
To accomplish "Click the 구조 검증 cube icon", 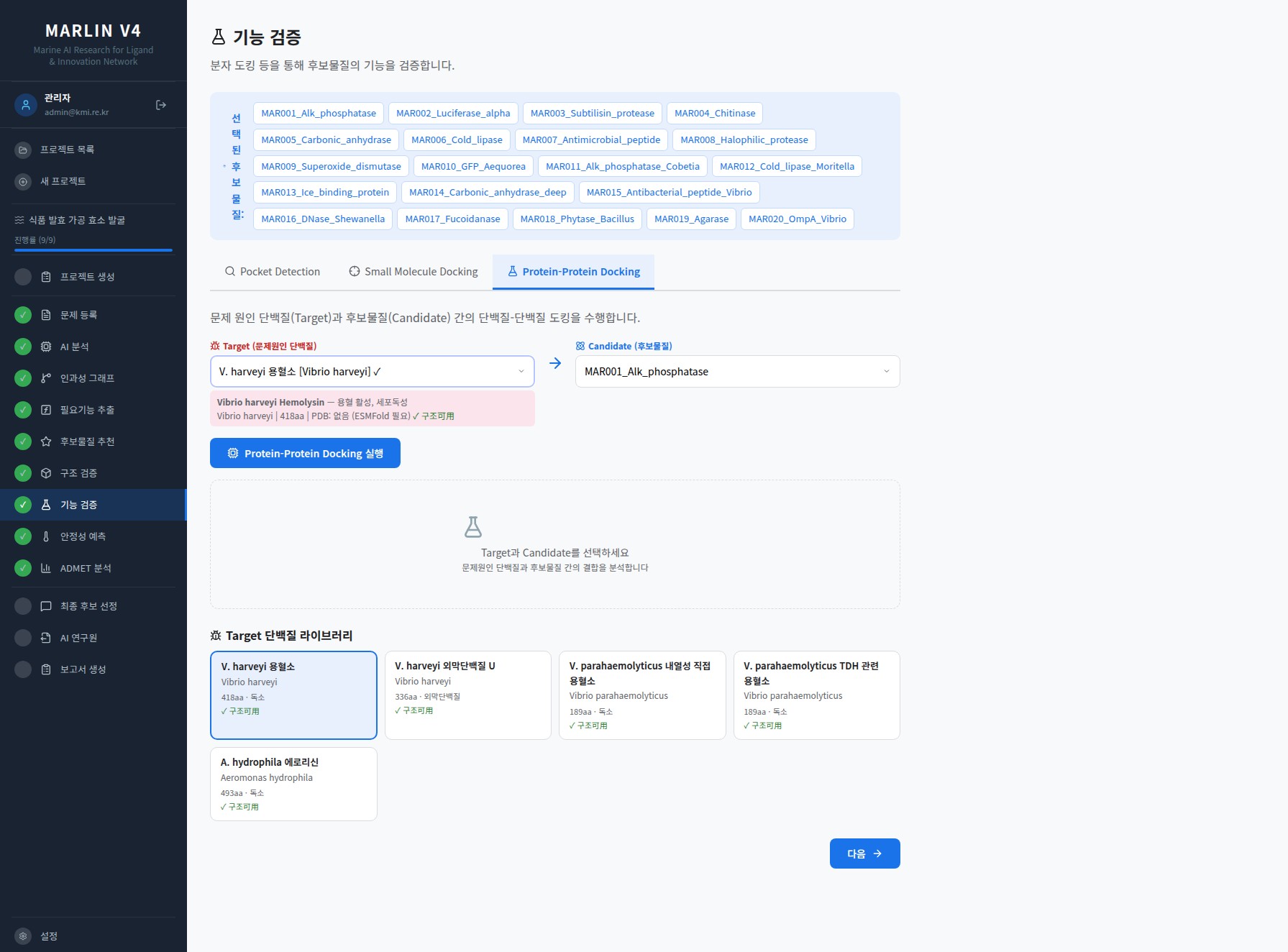I will coord(46,473).
